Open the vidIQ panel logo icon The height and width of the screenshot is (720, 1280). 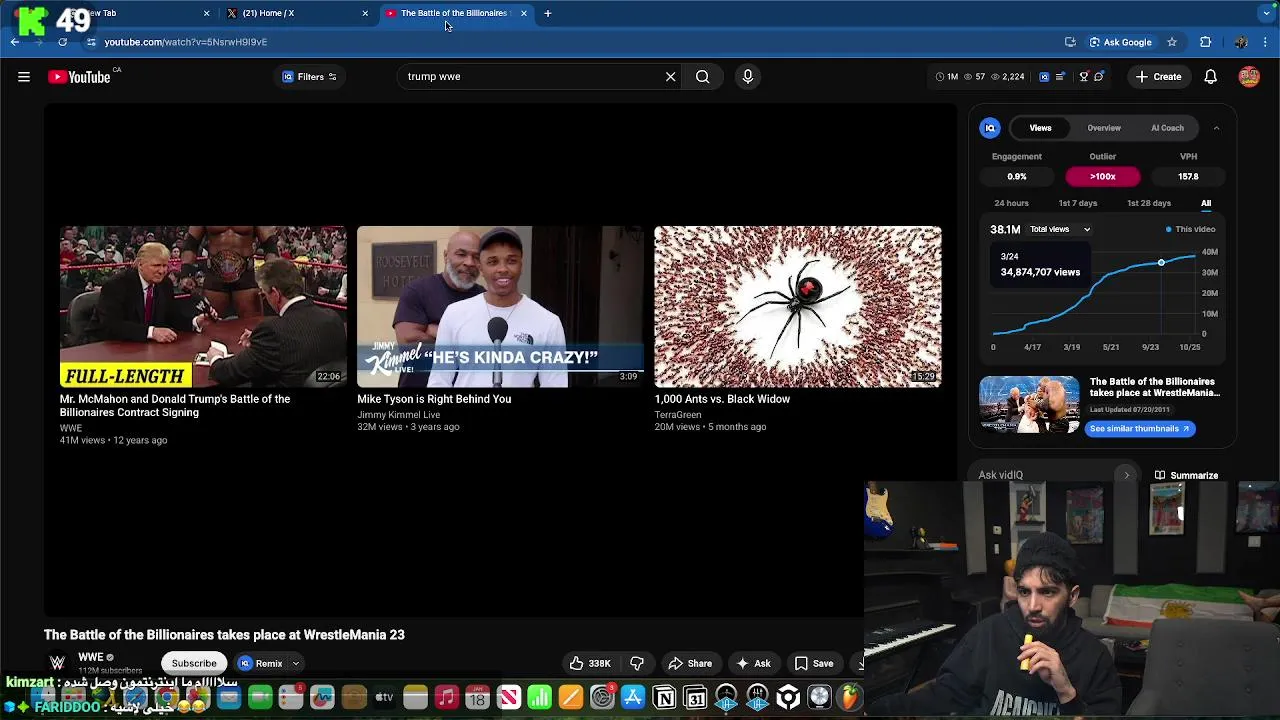(x=990, y=128)
